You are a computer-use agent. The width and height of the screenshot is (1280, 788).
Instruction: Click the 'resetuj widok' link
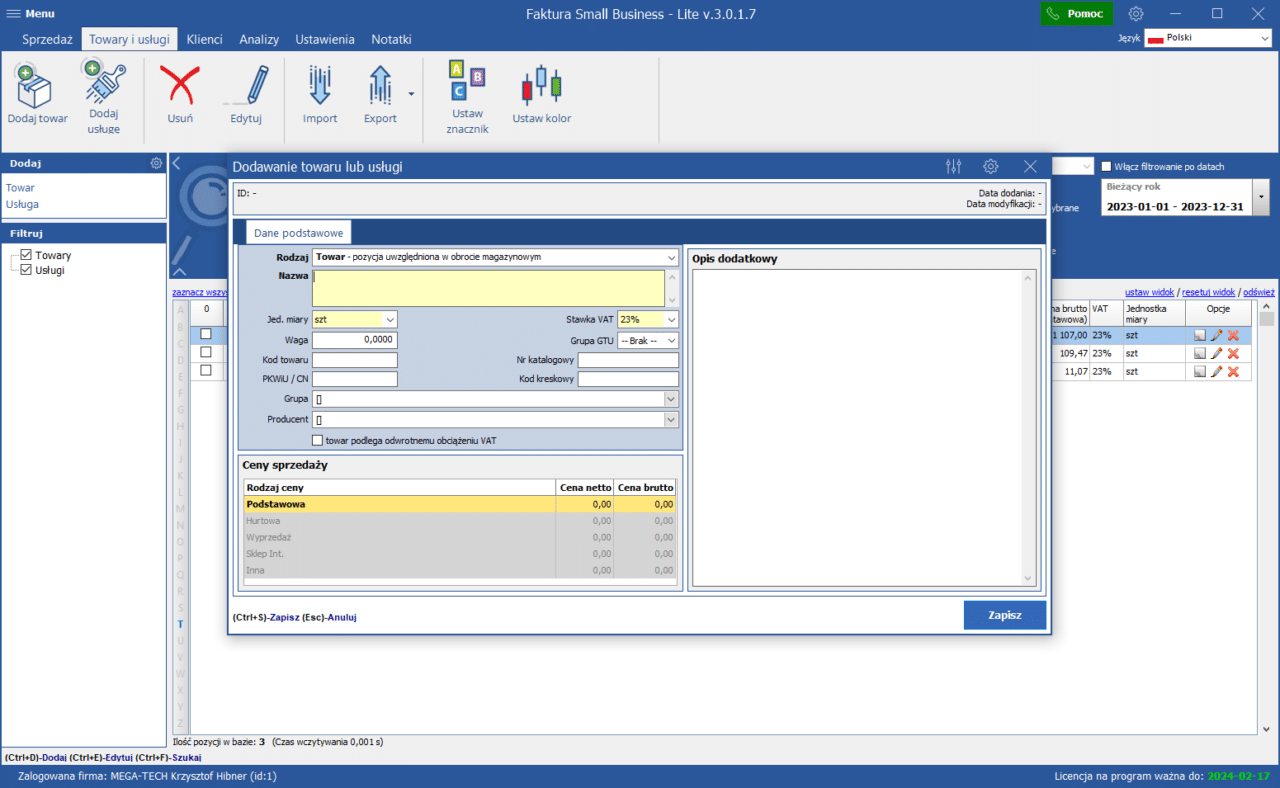click(x=1207, y=293)
